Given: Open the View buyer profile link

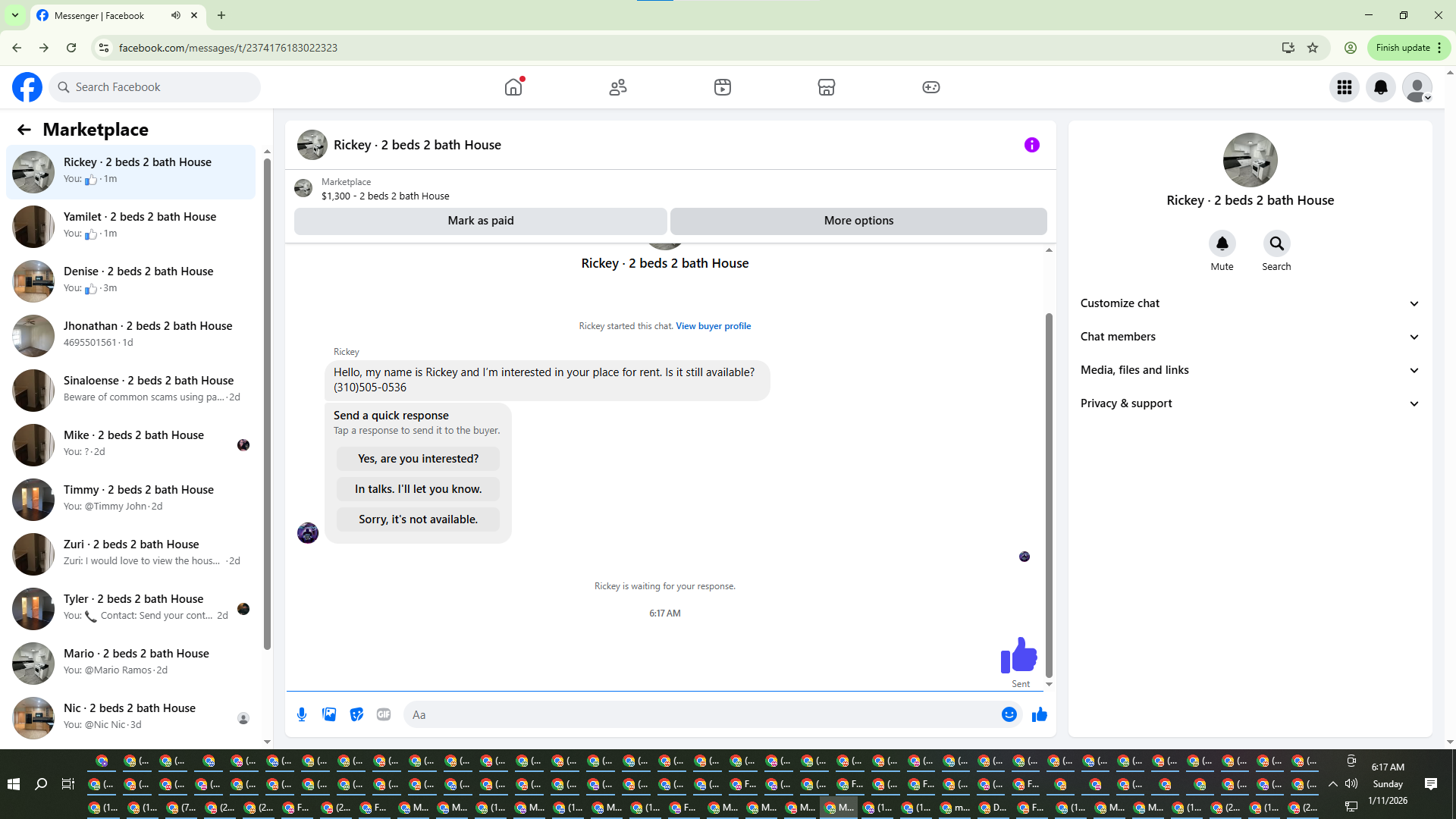Looking at the screenshot, I should 714,326.
